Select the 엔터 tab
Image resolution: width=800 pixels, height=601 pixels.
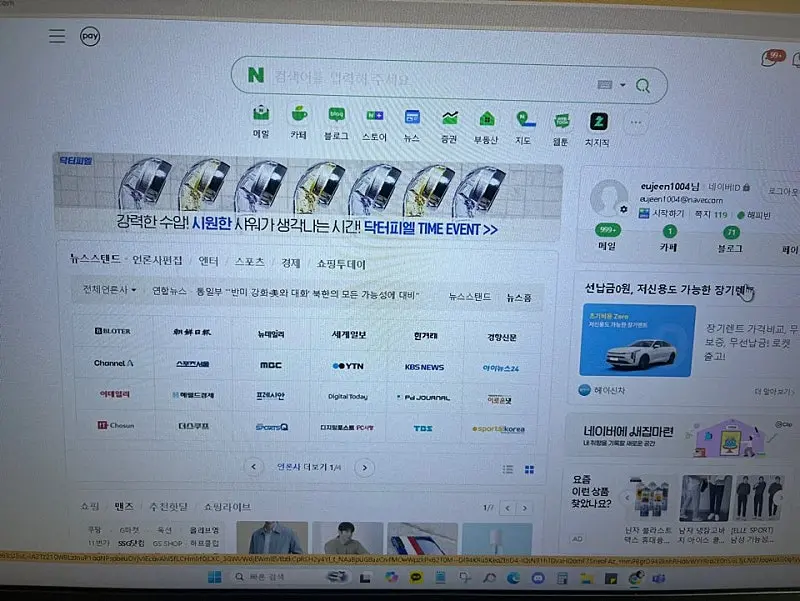tap(208, 261)
